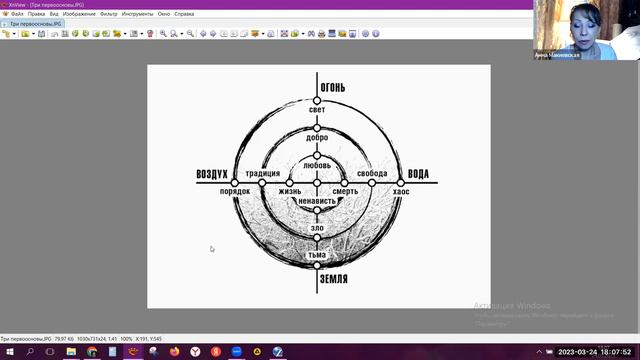
Task: Switch to Zoom app in taskbar
Action: (x=236, y=351)
